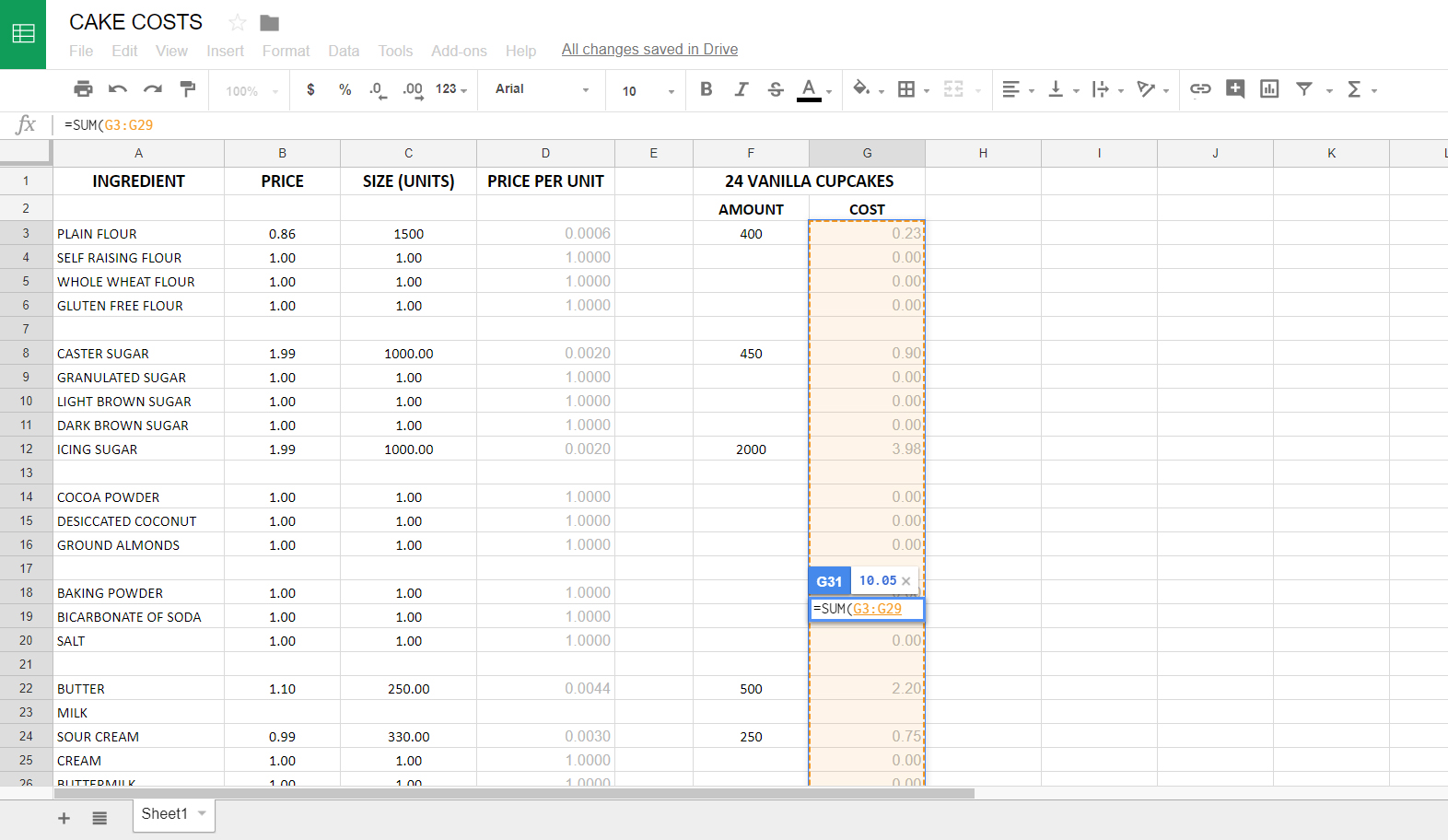Click the formula bar input
Viewport: 1448px width, 840px height.
pos(751,125)
